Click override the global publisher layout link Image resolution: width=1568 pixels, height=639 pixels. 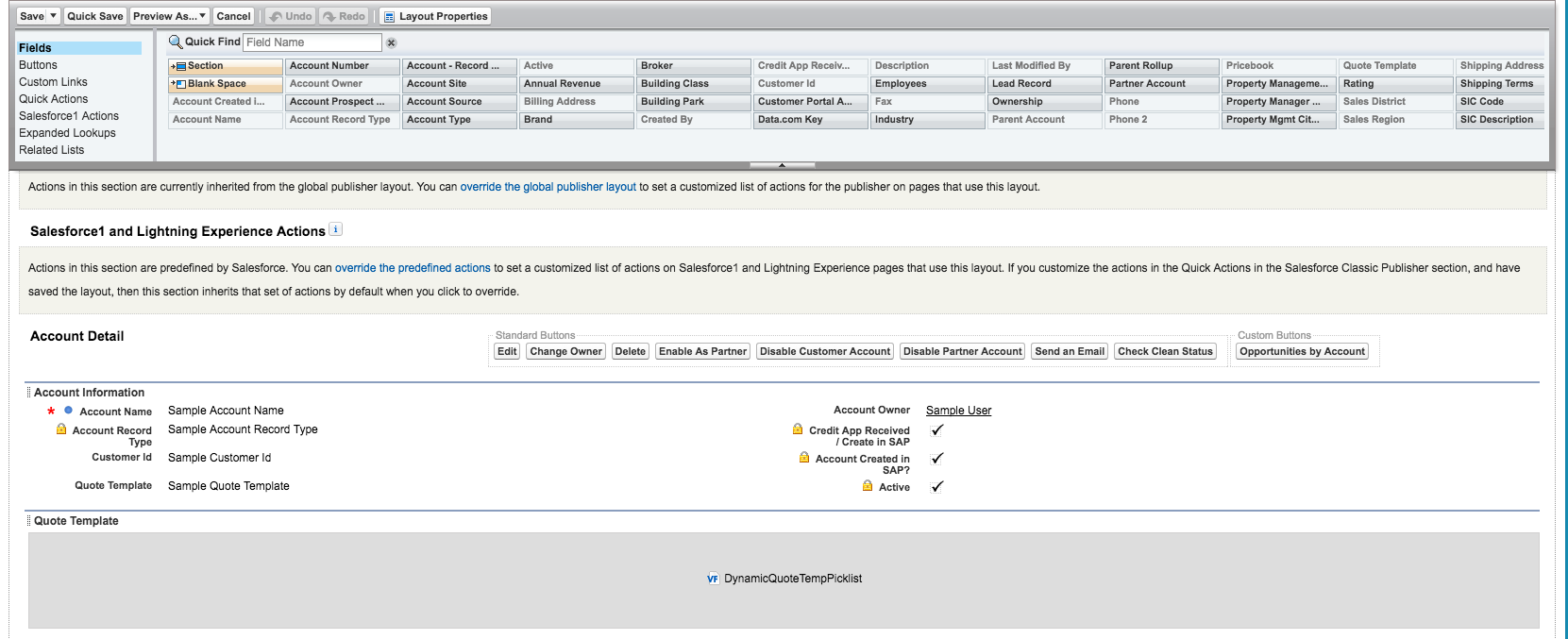(x=548, y=187)
